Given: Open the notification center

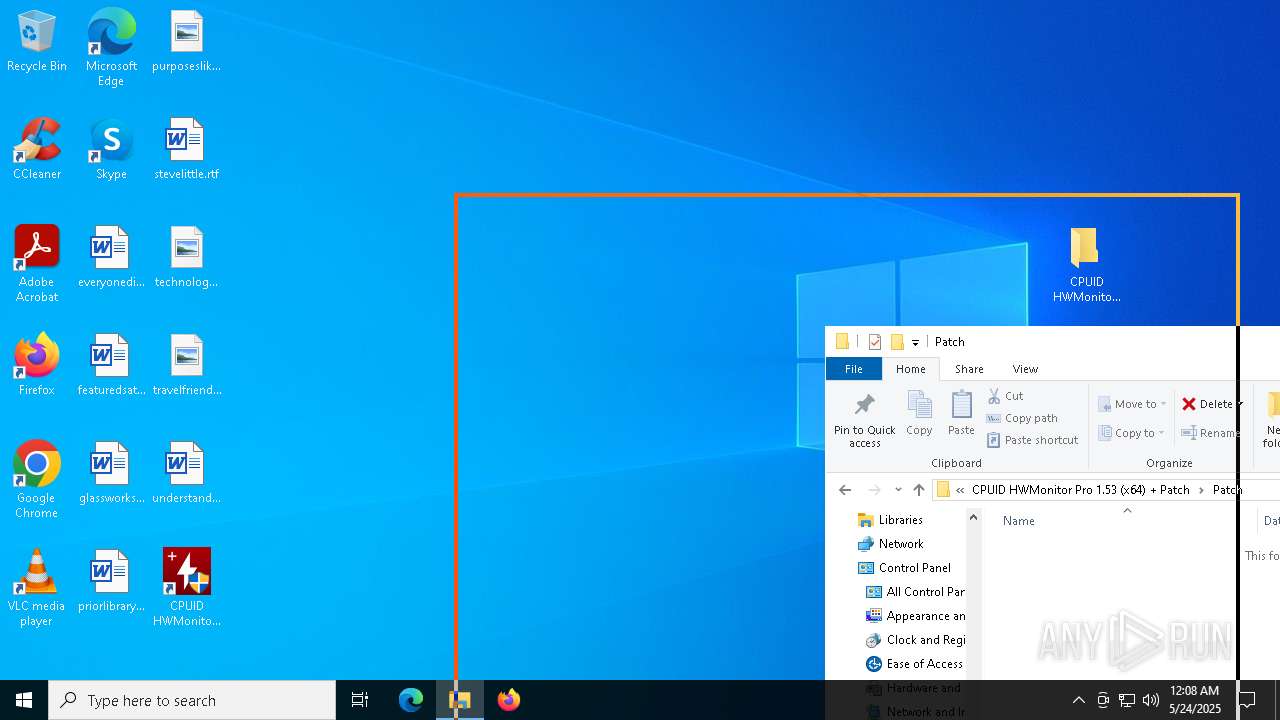Looking at the screenshot, I should pos(1248,700).
